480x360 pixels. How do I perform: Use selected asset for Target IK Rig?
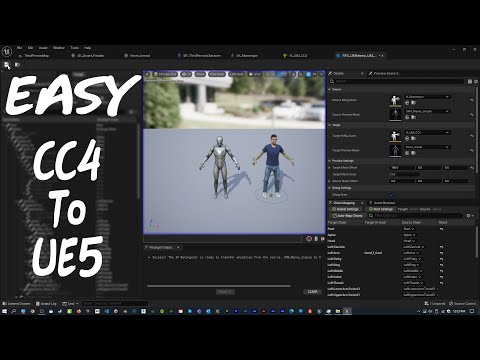tap(407, 139)
